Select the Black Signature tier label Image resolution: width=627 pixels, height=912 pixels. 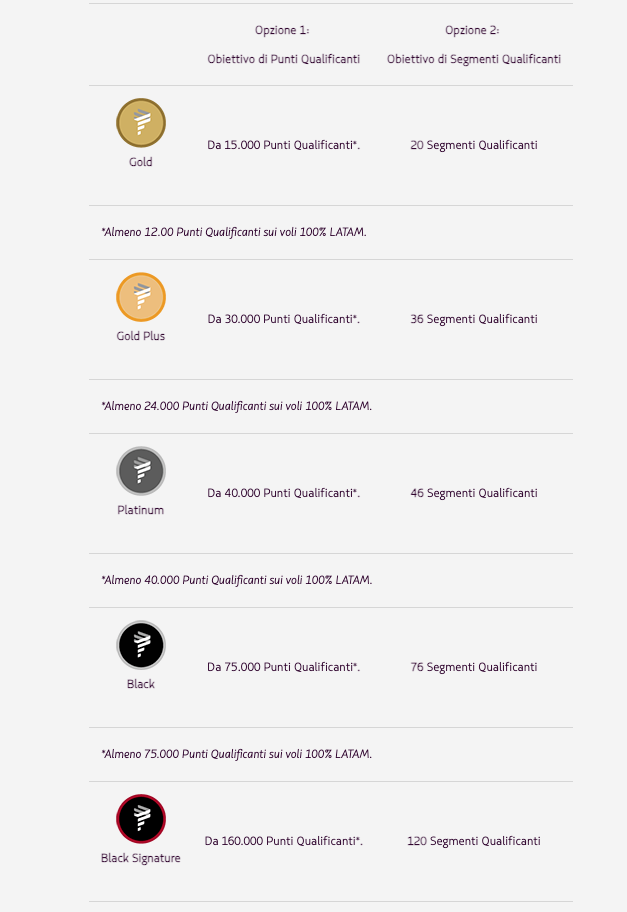(x=141, y=858)
